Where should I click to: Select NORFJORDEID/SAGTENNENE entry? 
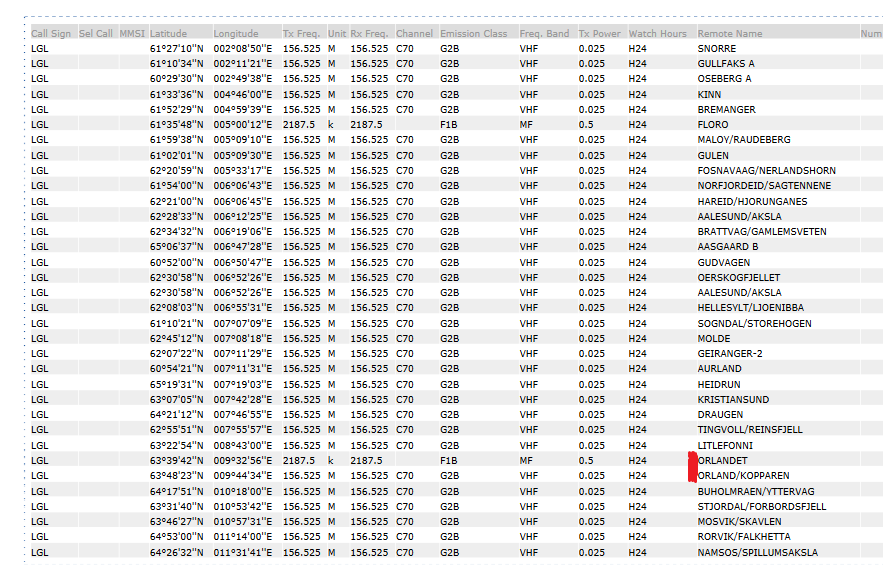coord(764,185)
